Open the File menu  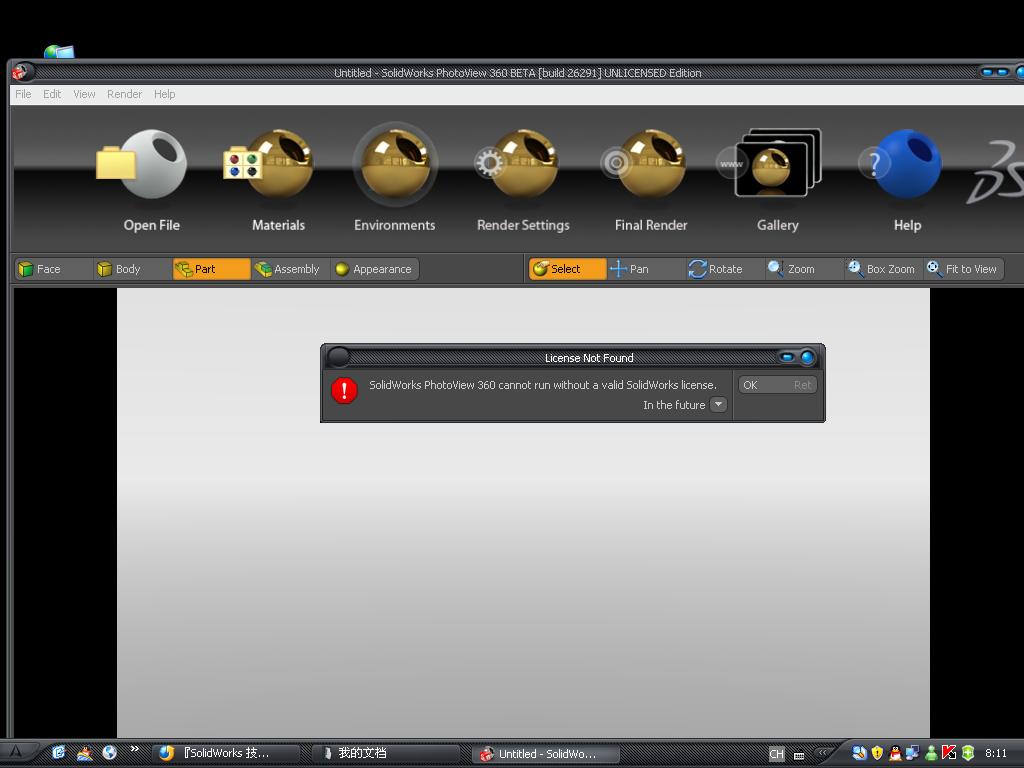(24, 94)
